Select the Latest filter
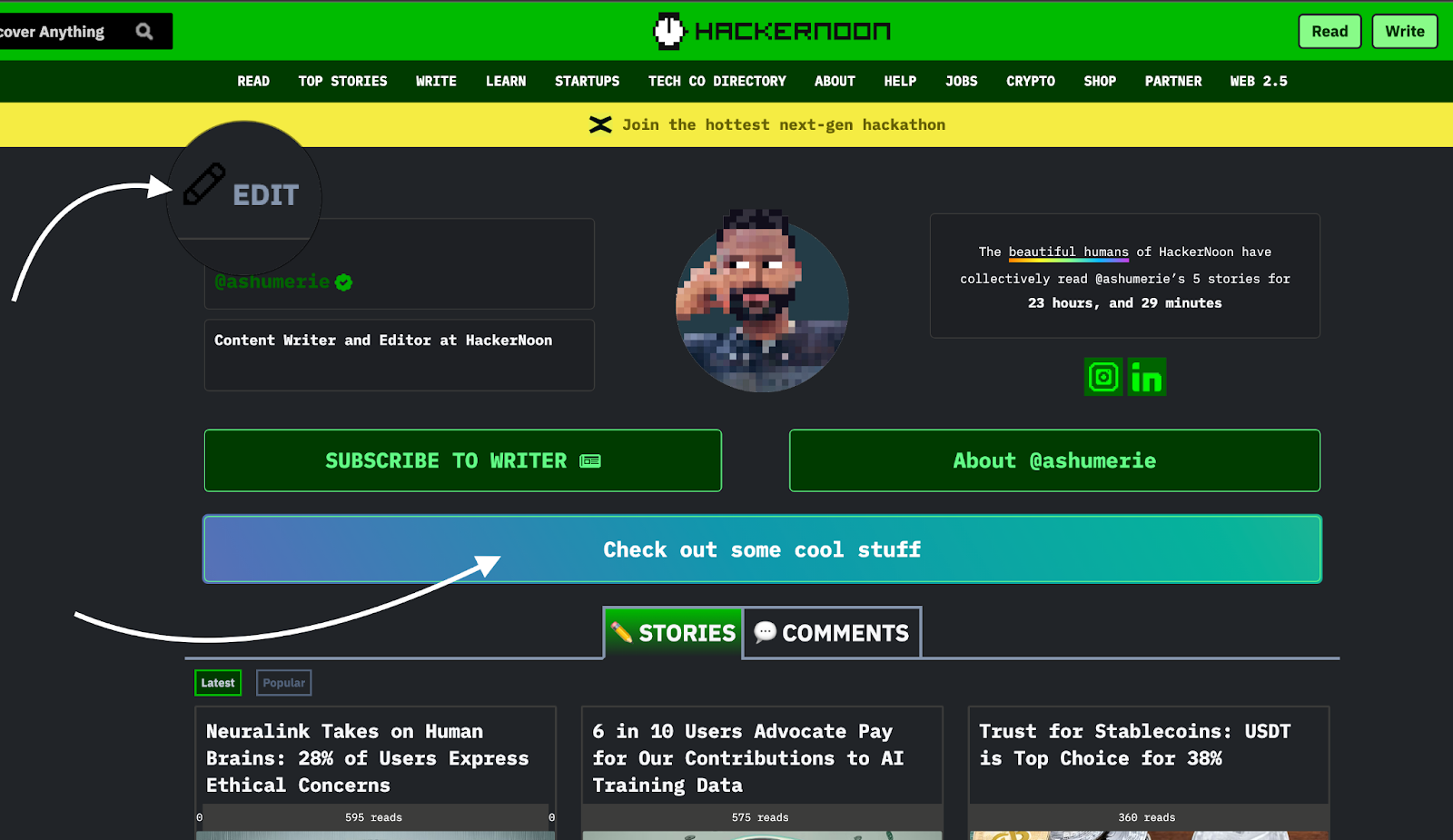The width and height of the screenshot is (1453, 840). [218, 683]
